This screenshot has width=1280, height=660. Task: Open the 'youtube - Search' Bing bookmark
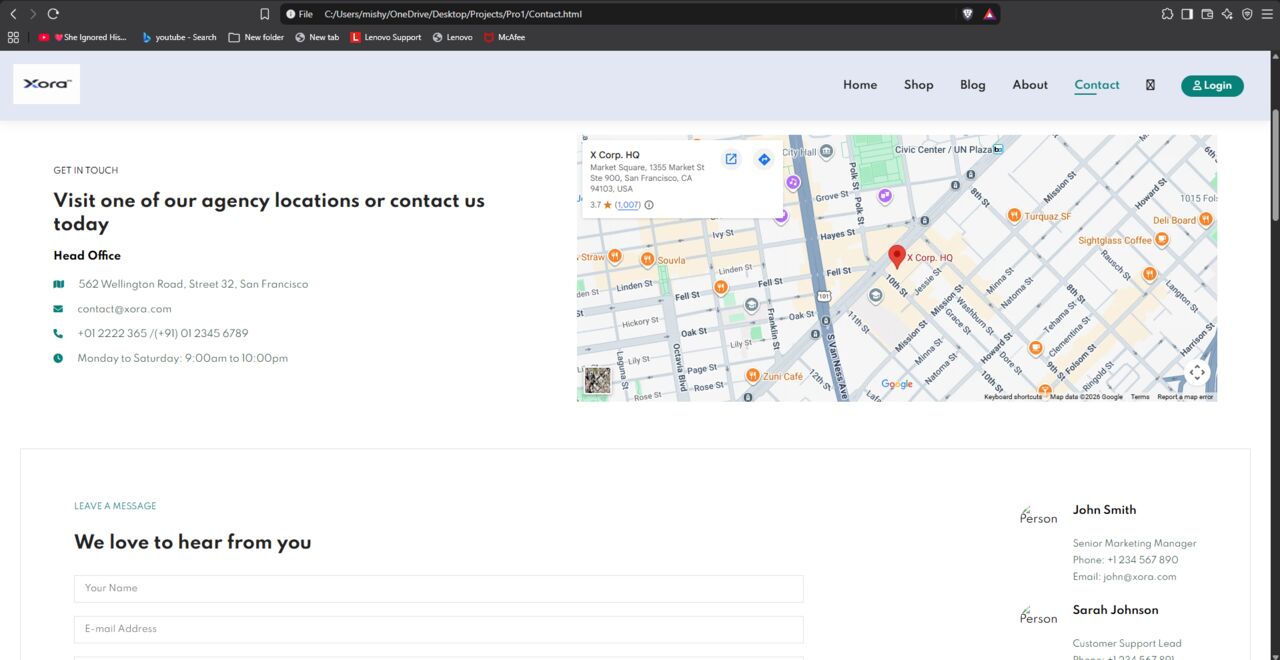tap(179, 37)
